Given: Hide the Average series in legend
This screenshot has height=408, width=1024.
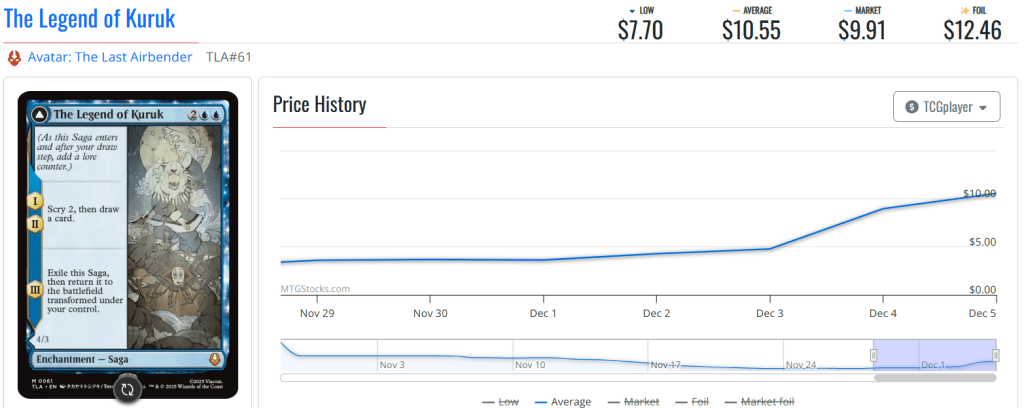Looking at the screenshot, I should (561, 401).
